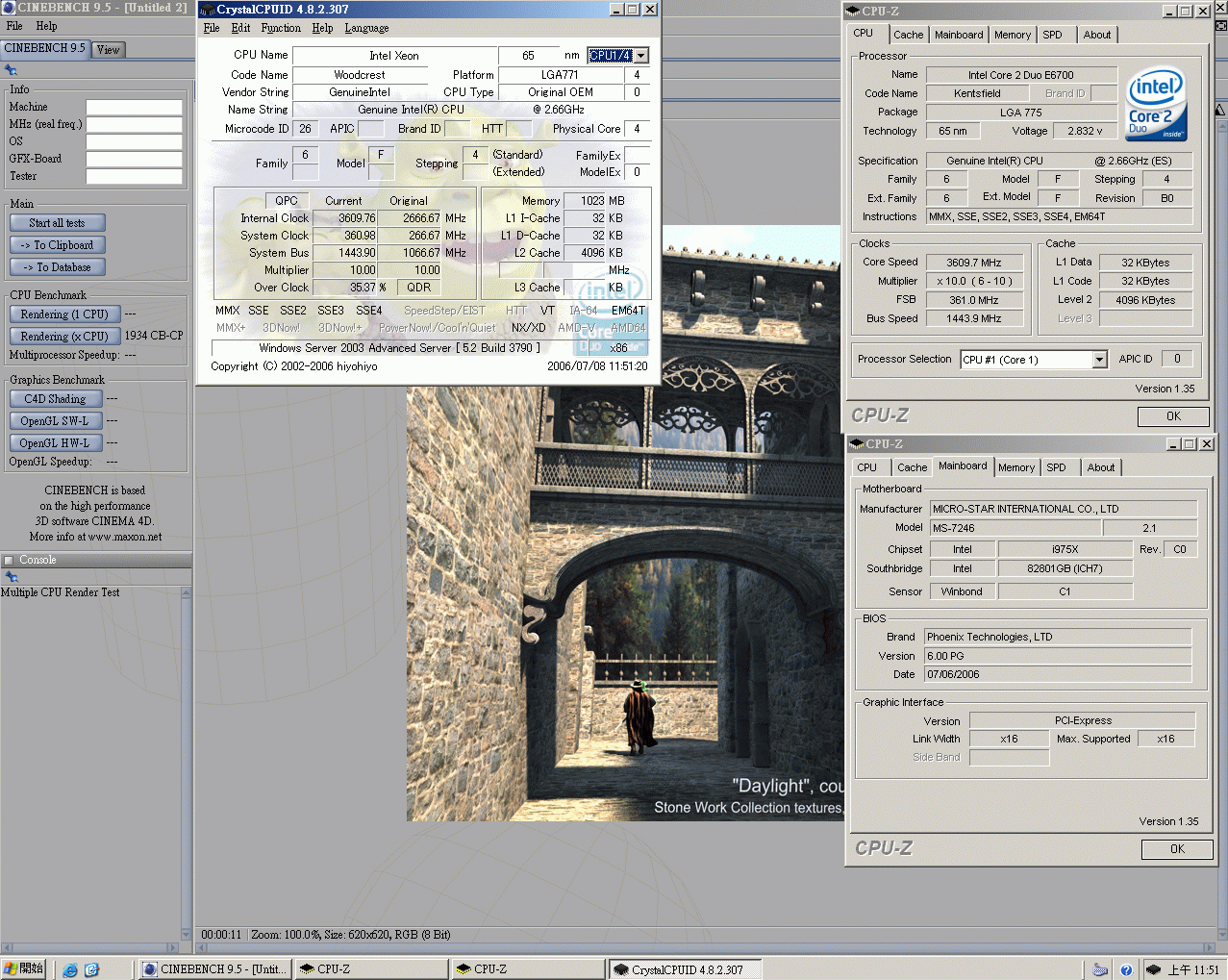The height and width of the screenshot is (980, 1228).
Task: Click the QDR button in CrystalCPUID
Action: point(418,287)
